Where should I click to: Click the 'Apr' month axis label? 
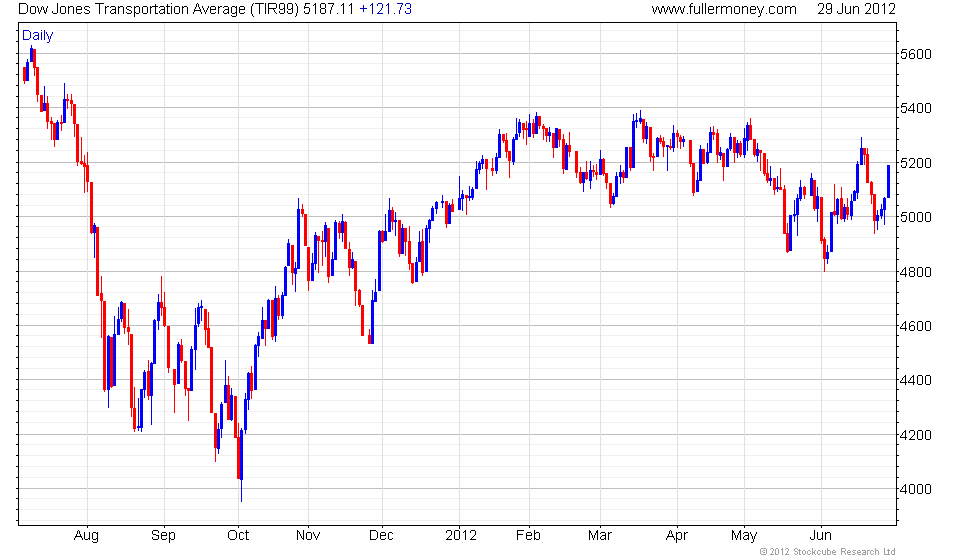pos(677,536)
